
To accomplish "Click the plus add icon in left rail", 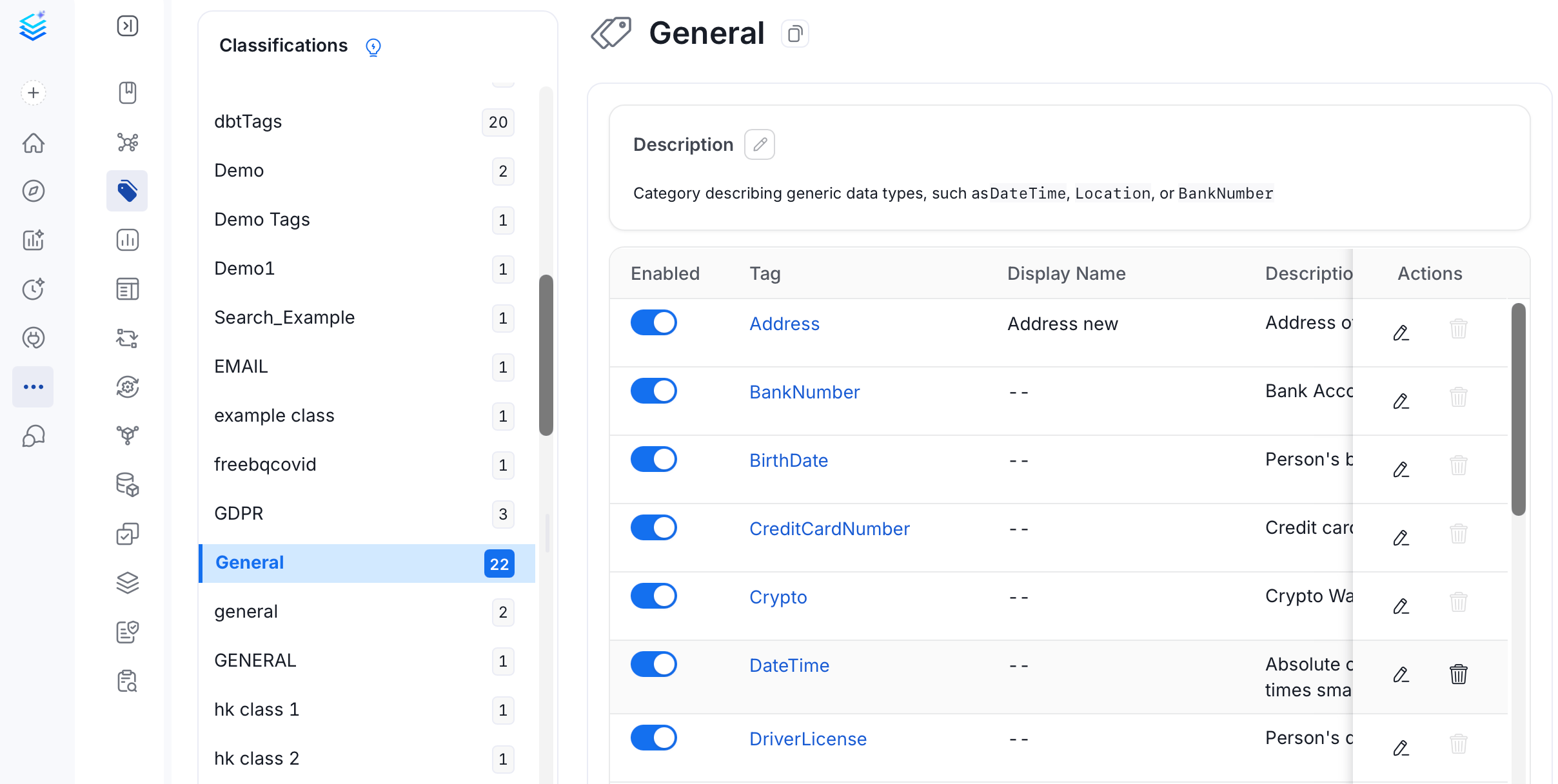I will point(34,93).
